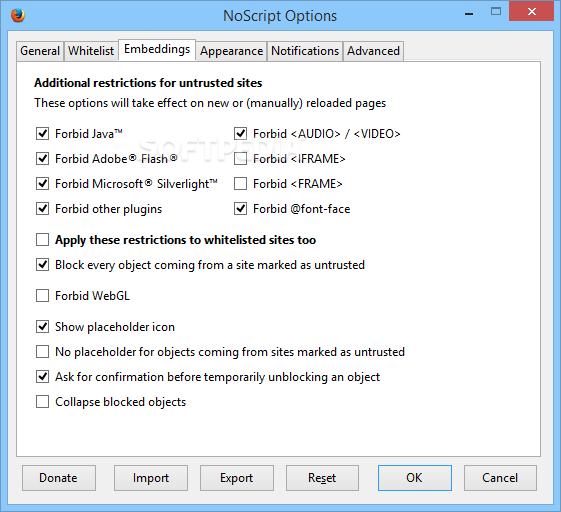Maximize the NoScript Options window
Viewport: 561px width, 512px height.
coord(496,11)
